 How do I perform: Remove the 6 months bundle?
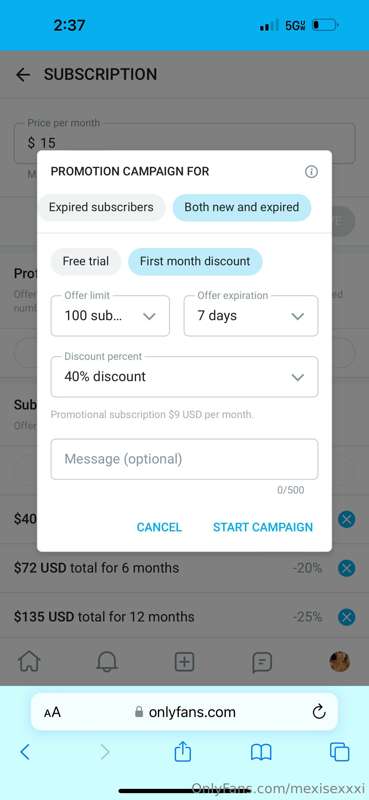pyautogui.click(x=347, y=568)
